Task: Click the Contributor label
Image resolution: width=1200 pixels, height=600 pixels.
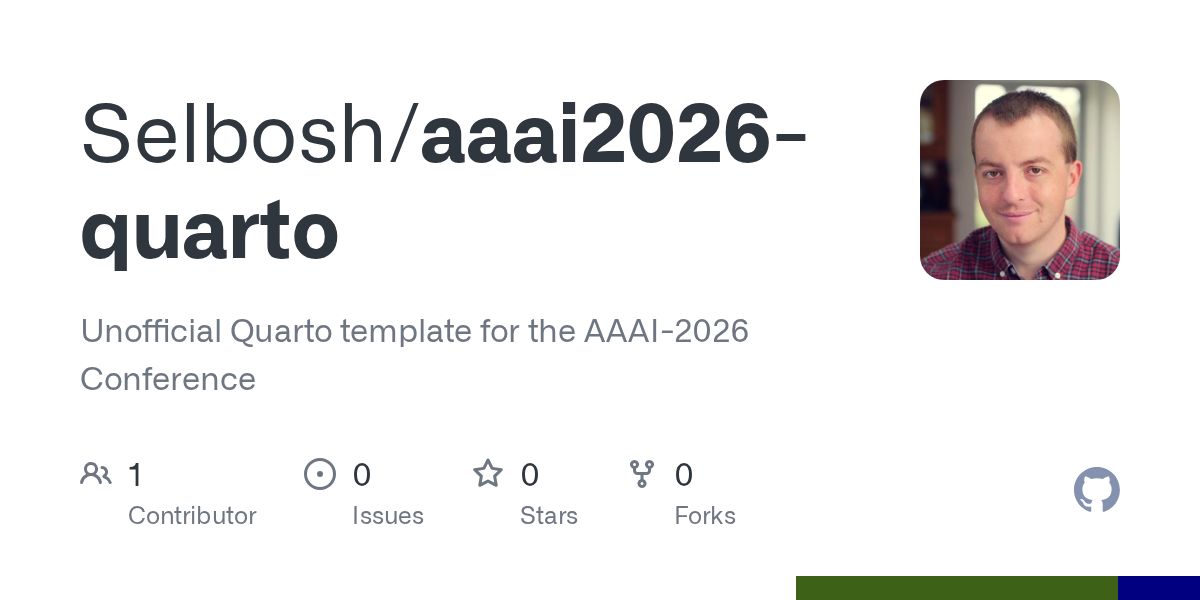Action: [192, 516]
